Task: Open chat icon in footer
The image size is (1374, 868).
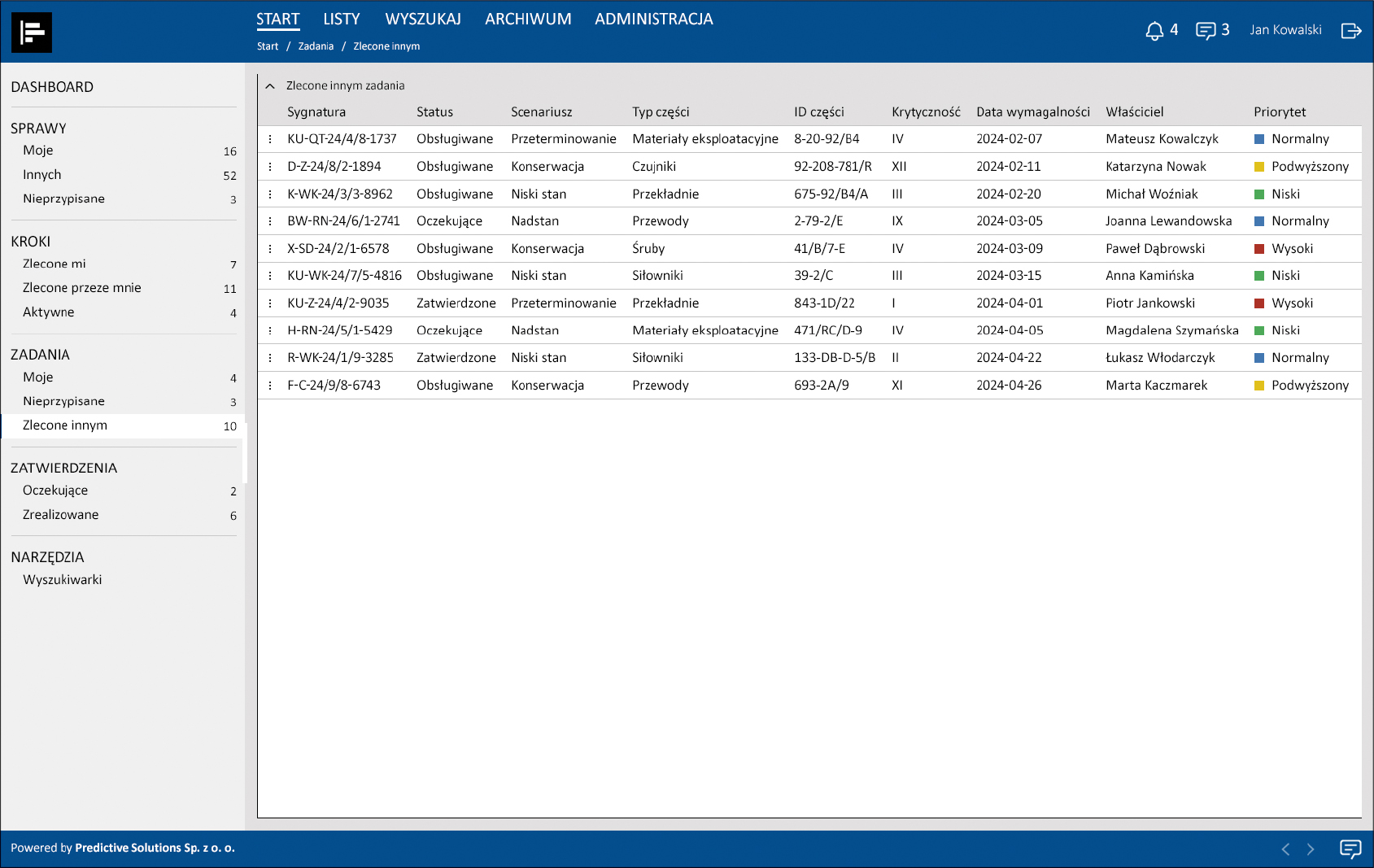Action: click(1350, 849)
